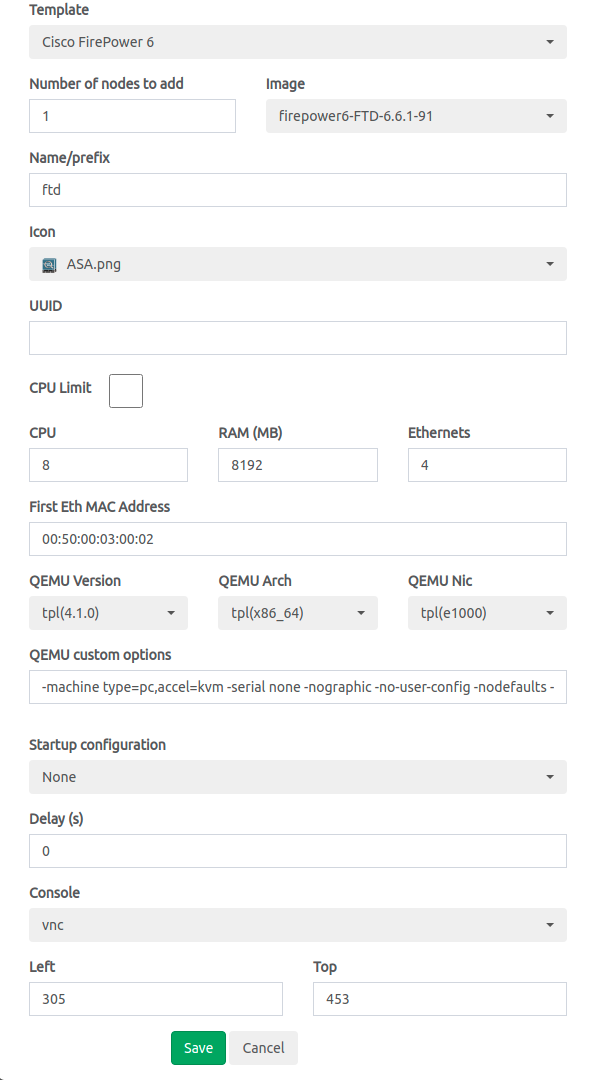This screenshot has height=1080, width=591.
Task: Click the Number of nodes to add field
Action: coord(132,116)
